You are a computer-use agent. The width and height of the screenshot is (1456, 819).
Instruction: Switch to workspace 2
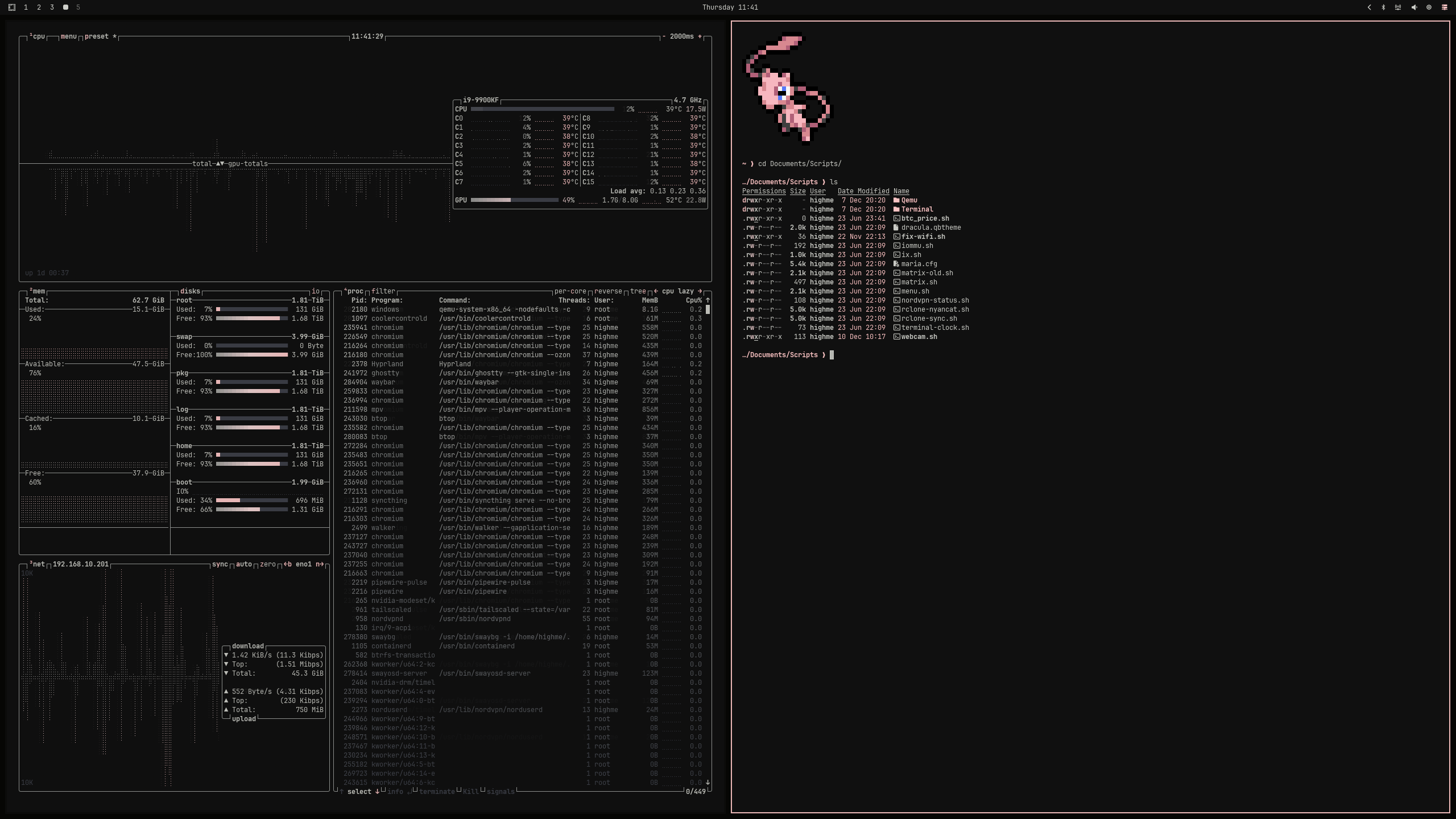click(x=39, y=7)
